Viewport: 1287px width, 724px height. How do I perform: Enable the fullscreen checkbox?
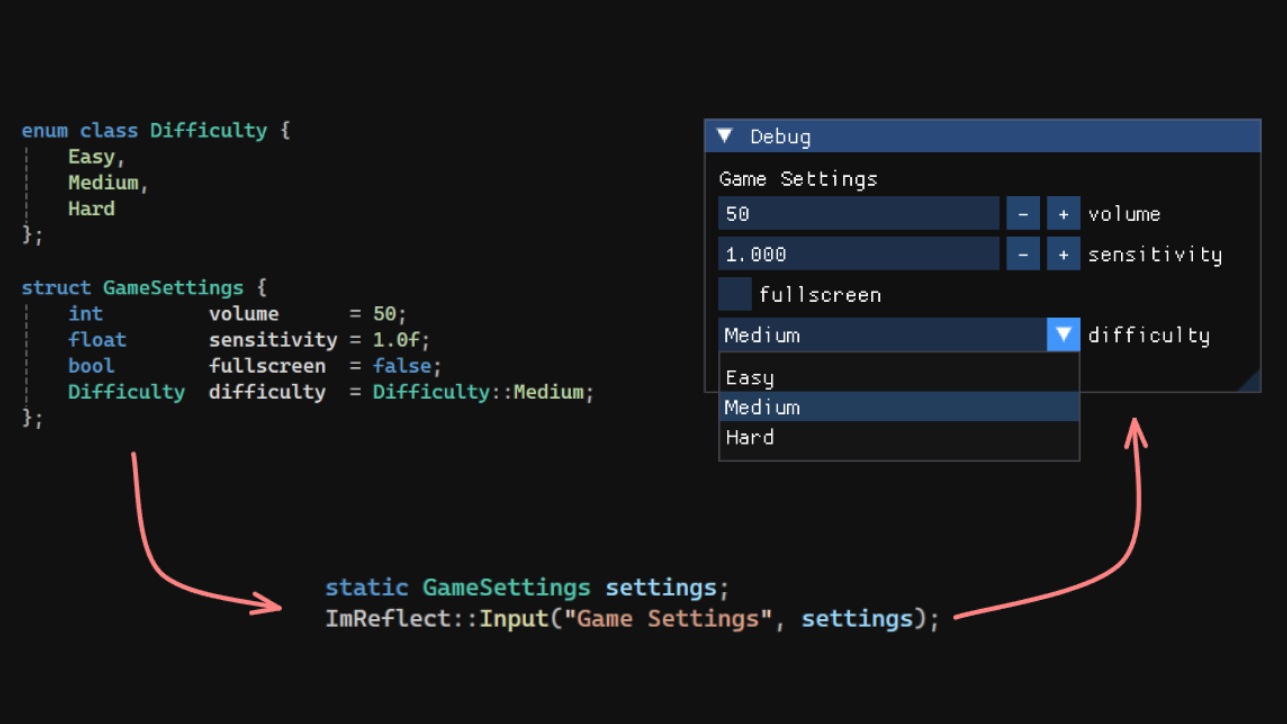tap(735, 294)
